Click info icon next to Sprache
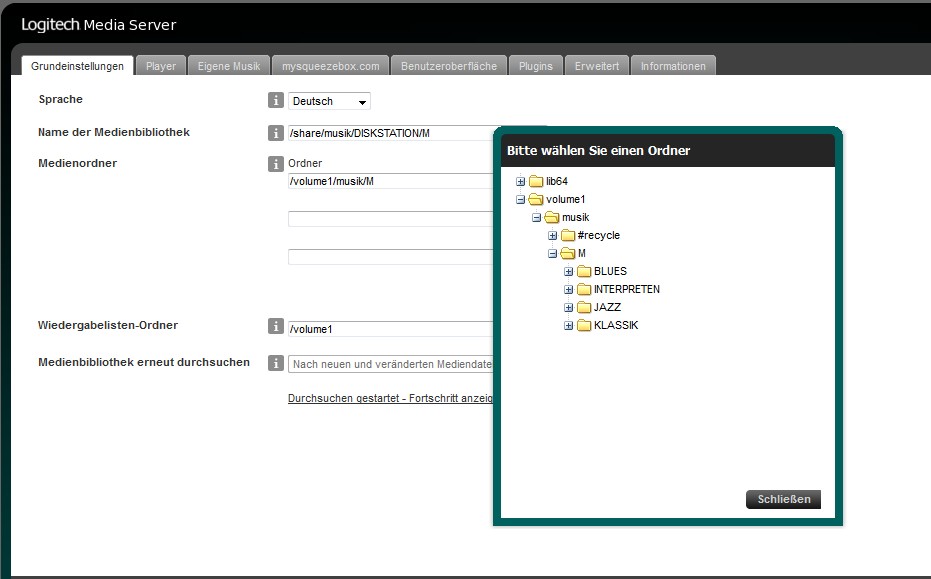This screenshot has width=931, height=579. click(276, 100)
